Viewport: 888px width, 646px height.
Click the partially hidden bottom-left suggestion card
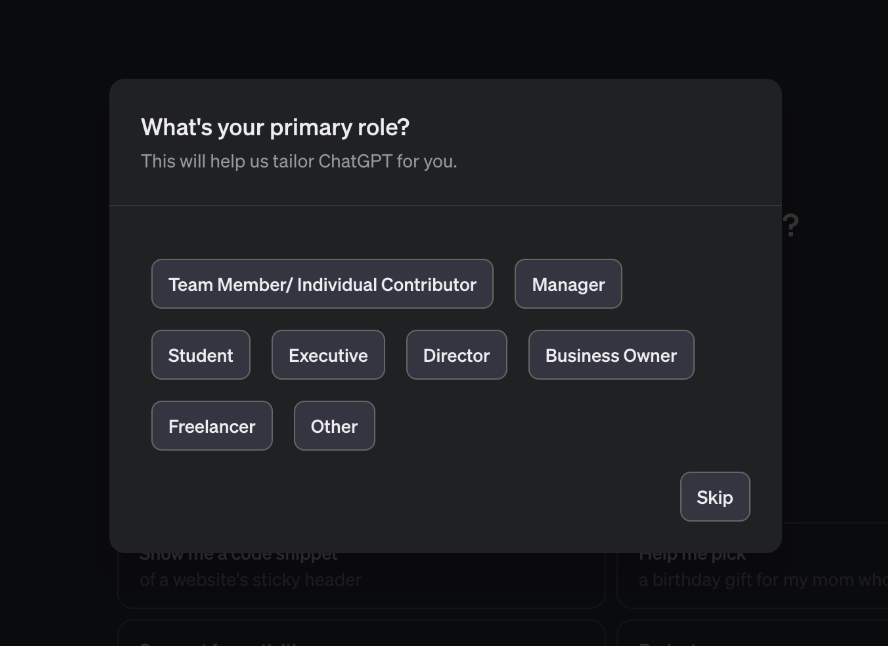pos(360,634)
